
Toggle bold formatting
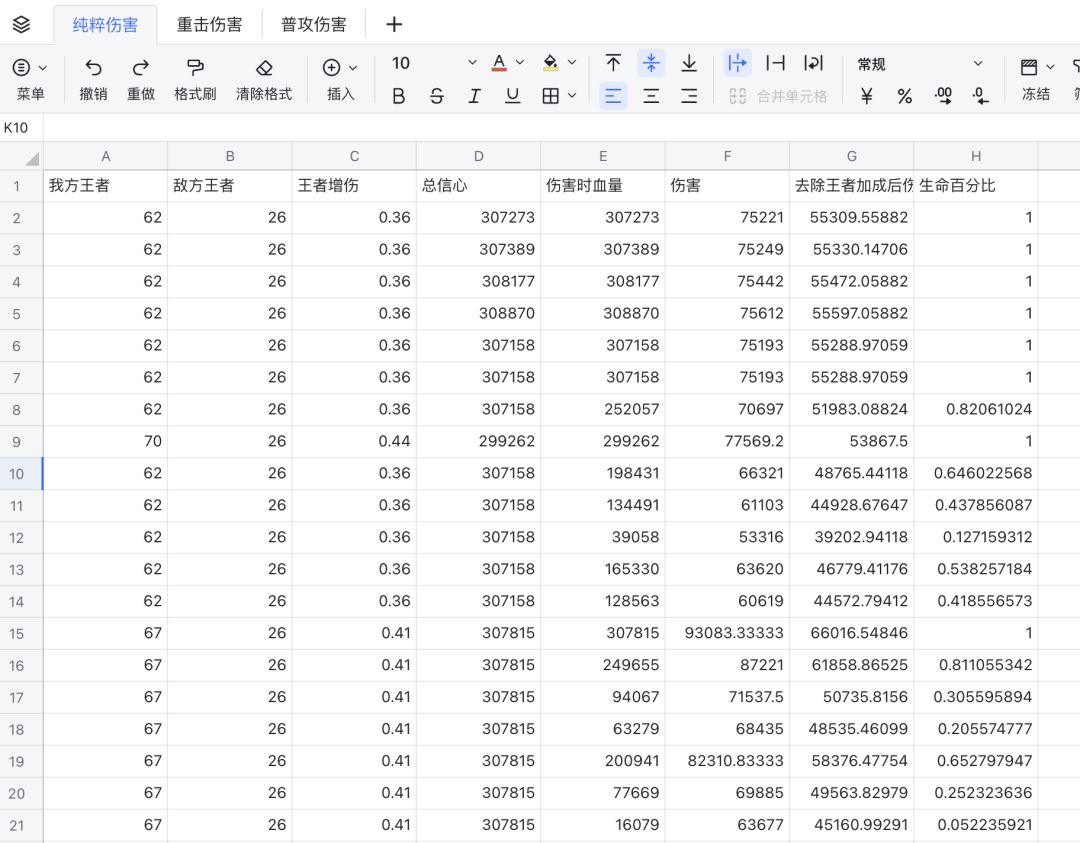tap(399, 96)
